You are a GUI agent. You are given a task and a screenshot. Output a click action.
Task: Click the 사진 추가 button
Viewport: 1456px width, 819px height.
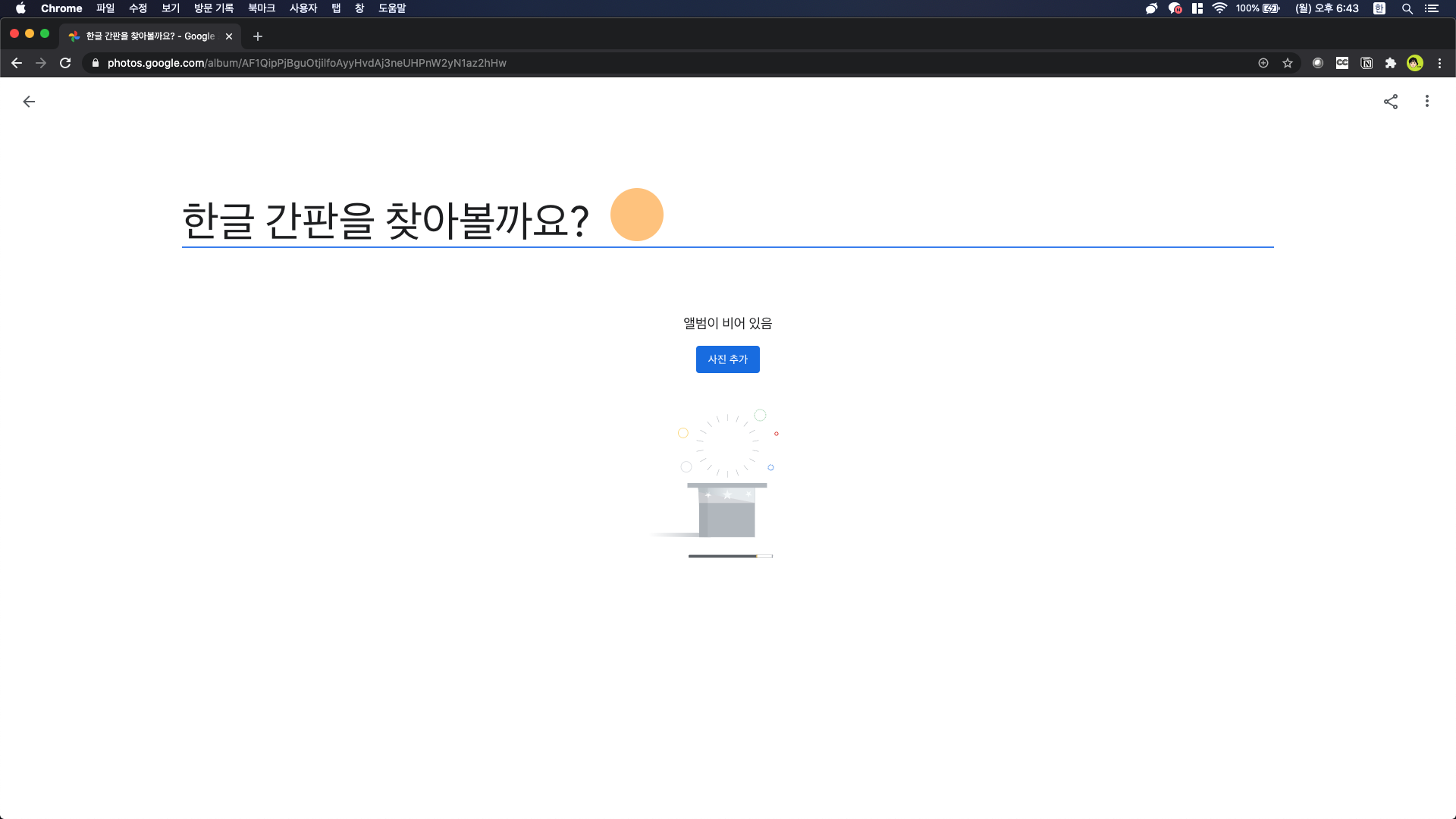727,359
